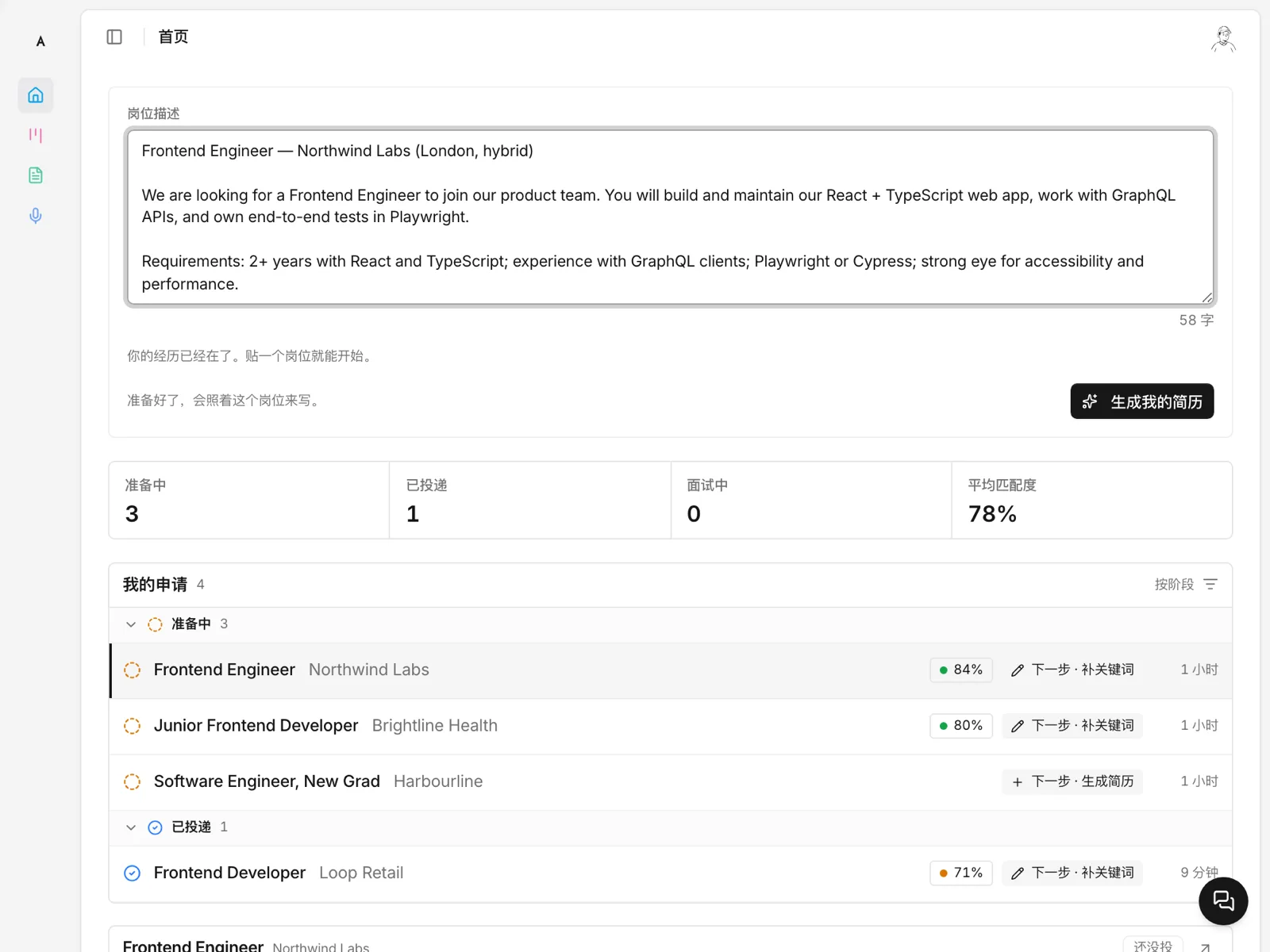Click the filter icon beside 按阶段

click(x=1210, y=584)
